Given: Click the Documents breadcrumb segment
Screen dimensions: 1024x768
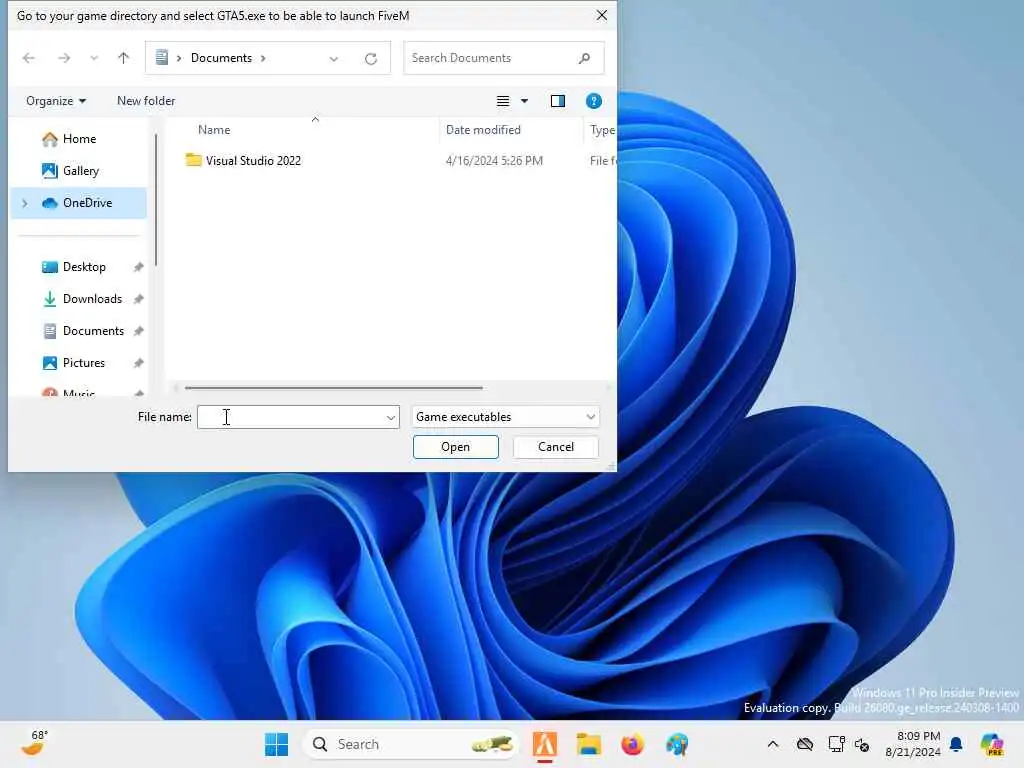Looking at the screenshot, I should 221,57.
